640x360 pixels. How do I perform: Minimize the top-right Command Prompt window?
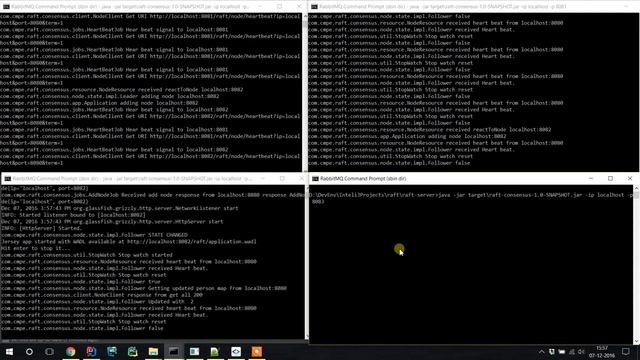pos(626,7)
